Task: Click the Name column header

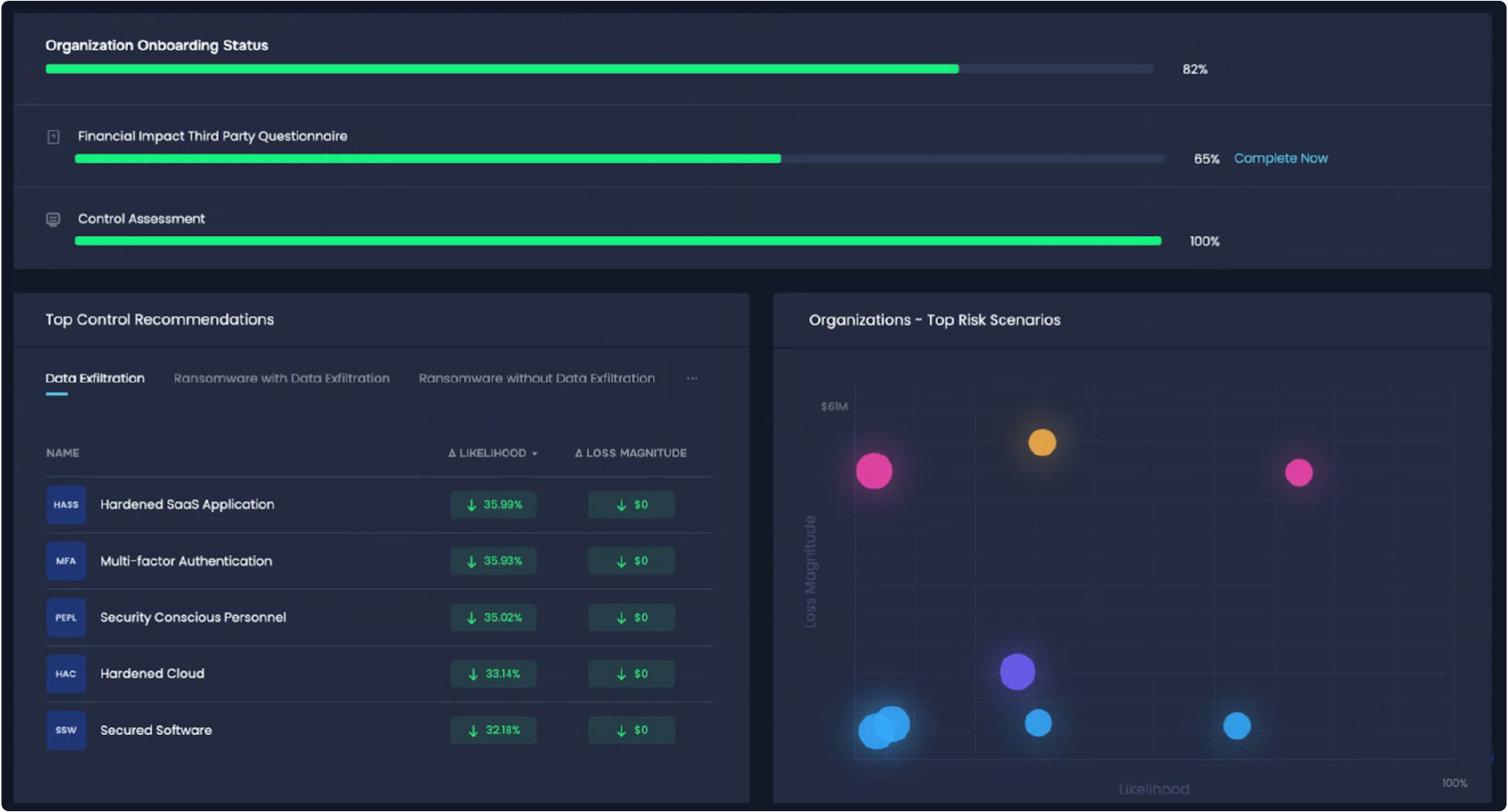Action: [x=62, y=453]
